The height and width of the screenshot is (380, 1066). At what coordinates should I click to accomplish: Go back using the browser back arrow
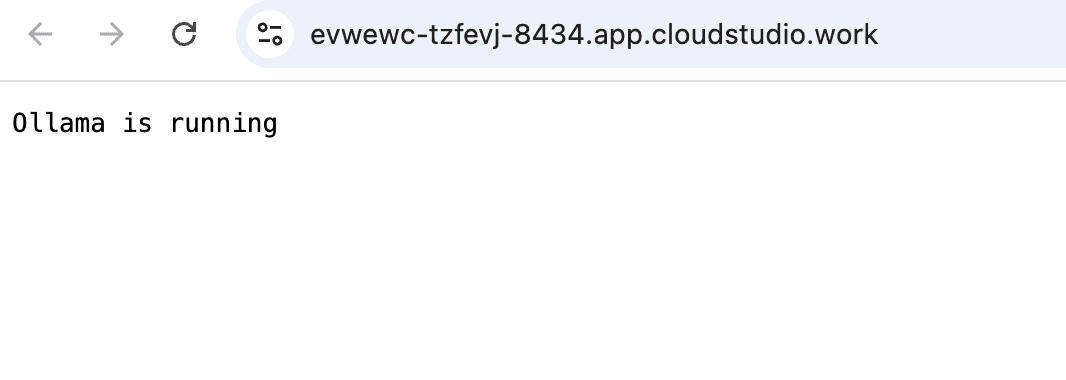coord(40,34)
